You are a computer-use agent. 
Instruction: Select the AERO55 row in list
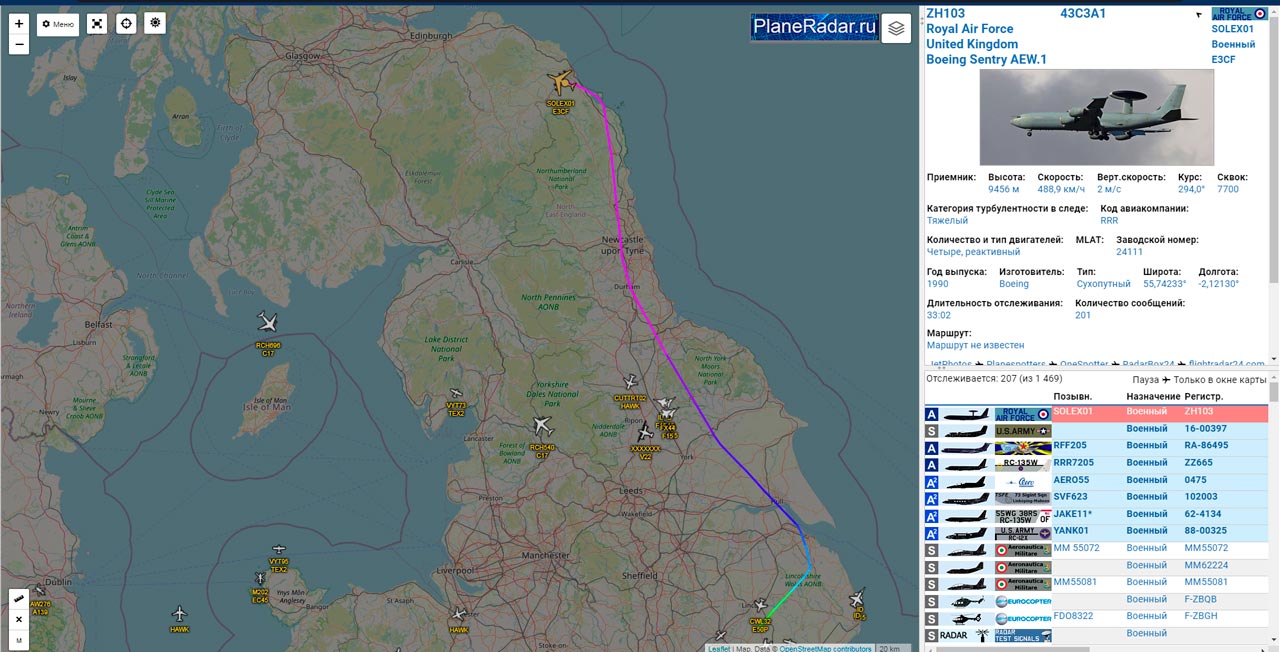1096,481
